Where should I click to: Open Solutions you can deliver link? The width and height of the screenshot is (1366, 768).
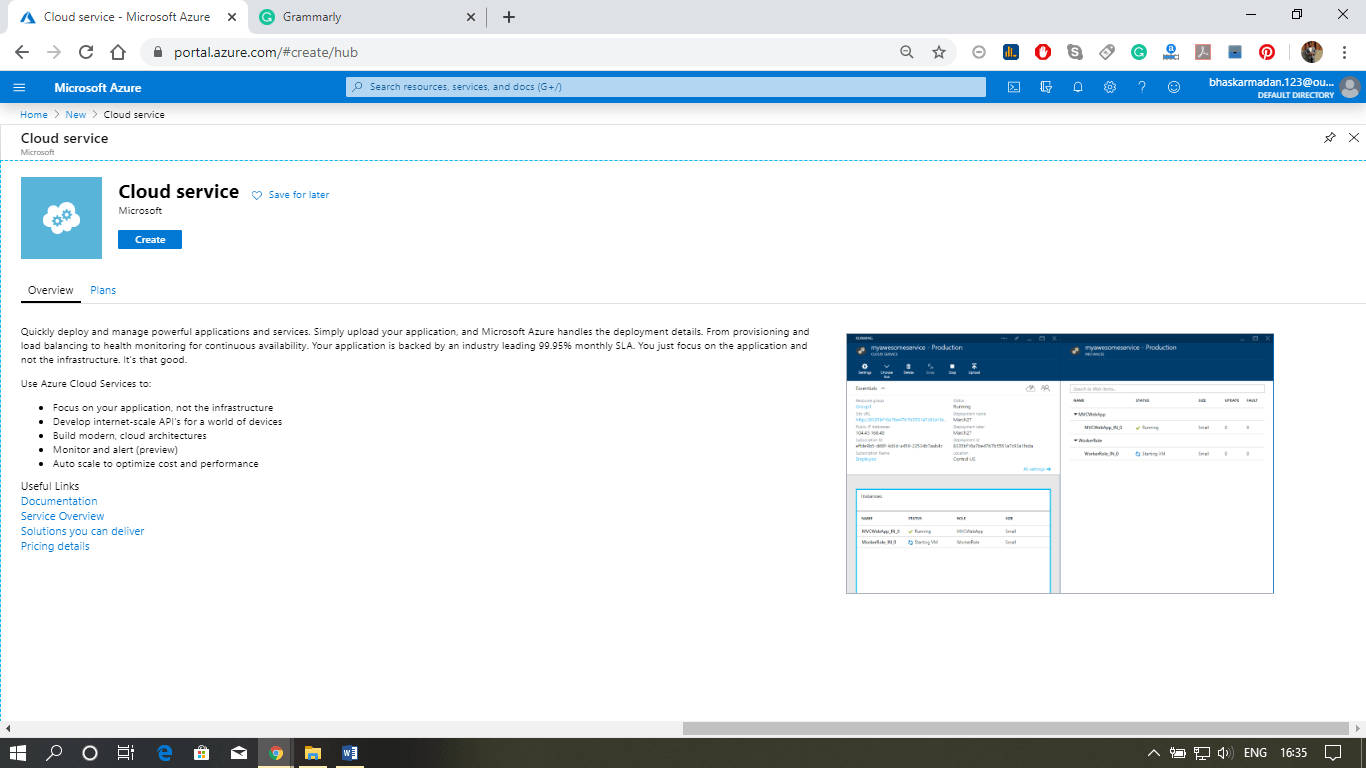[82, 531]
